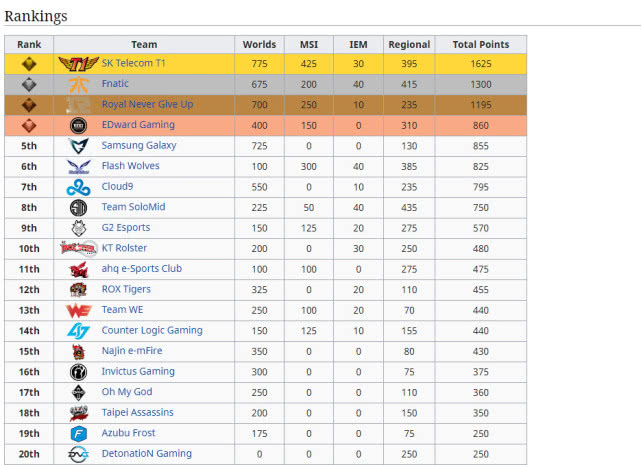Click the Rankings section heading

point(36,16)
